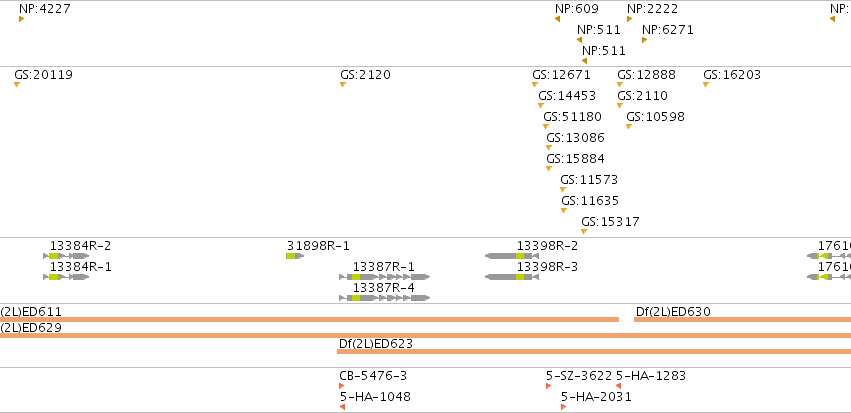
Task: Select the Df(2L)ED623 deficiency bar
Action: click(594, 352)
